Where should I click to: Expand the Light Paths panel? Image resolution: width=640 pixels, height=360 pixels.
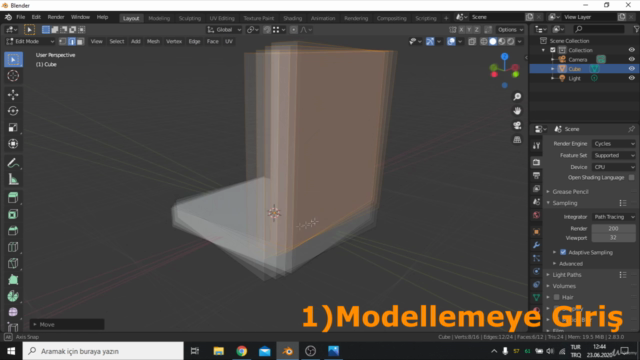567,275
